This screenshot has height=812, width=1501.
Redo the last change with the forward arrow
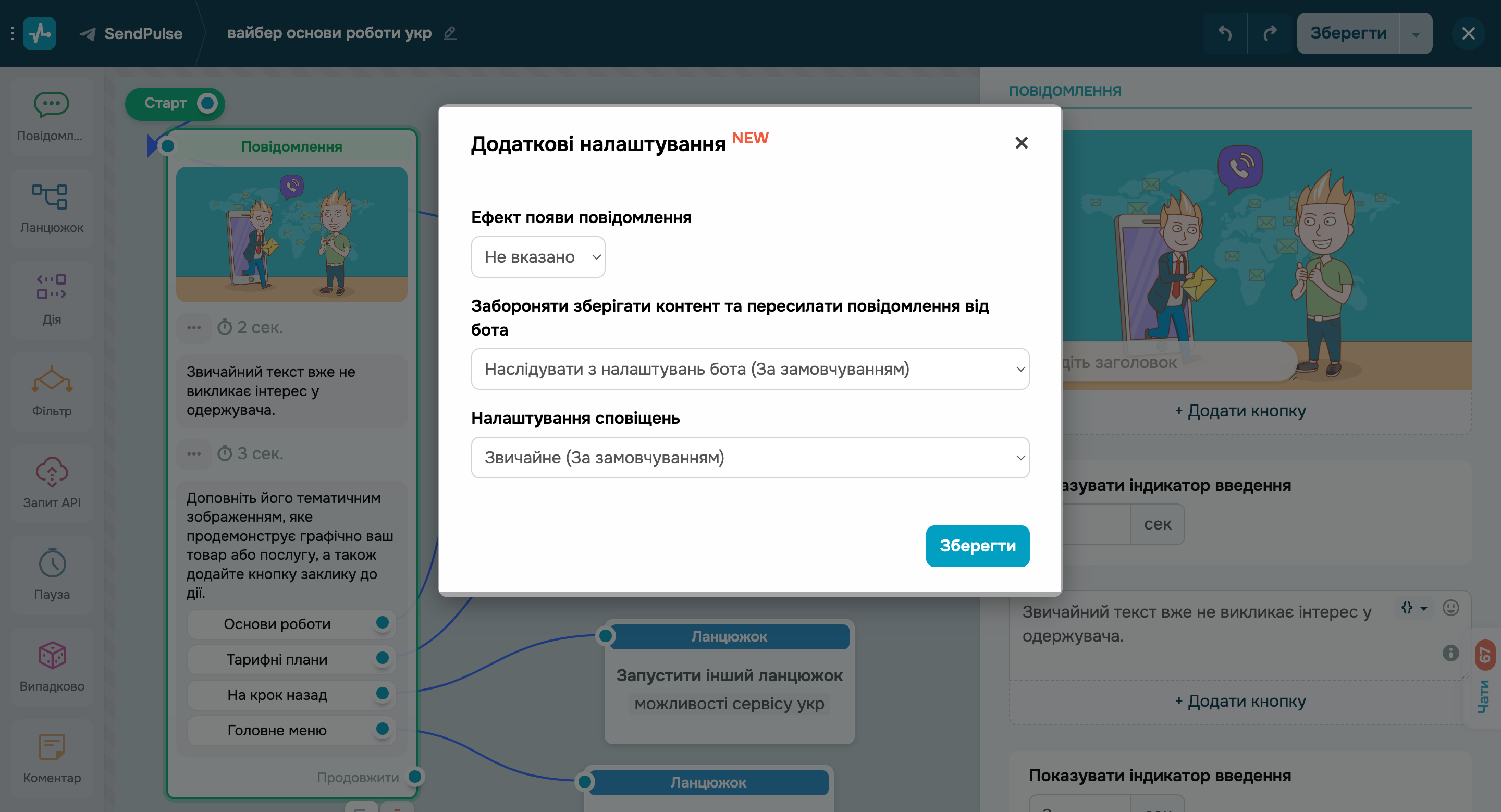[x=1270, y=33]
